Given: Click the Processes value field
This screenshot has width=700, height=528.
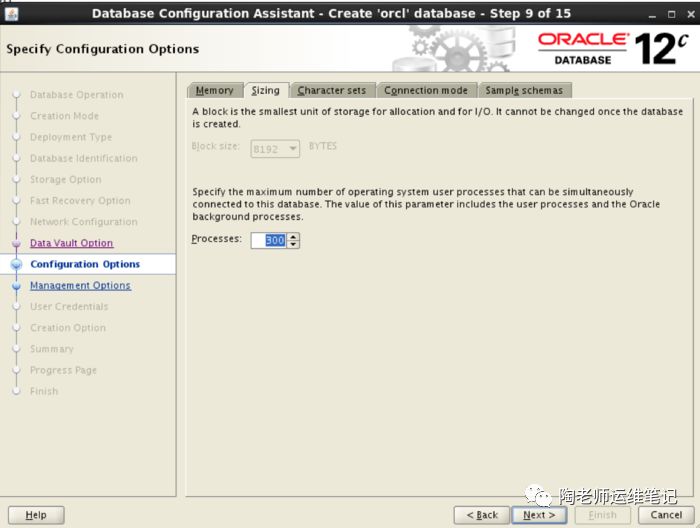Looking at the screenshot, I should pos(269,241).
